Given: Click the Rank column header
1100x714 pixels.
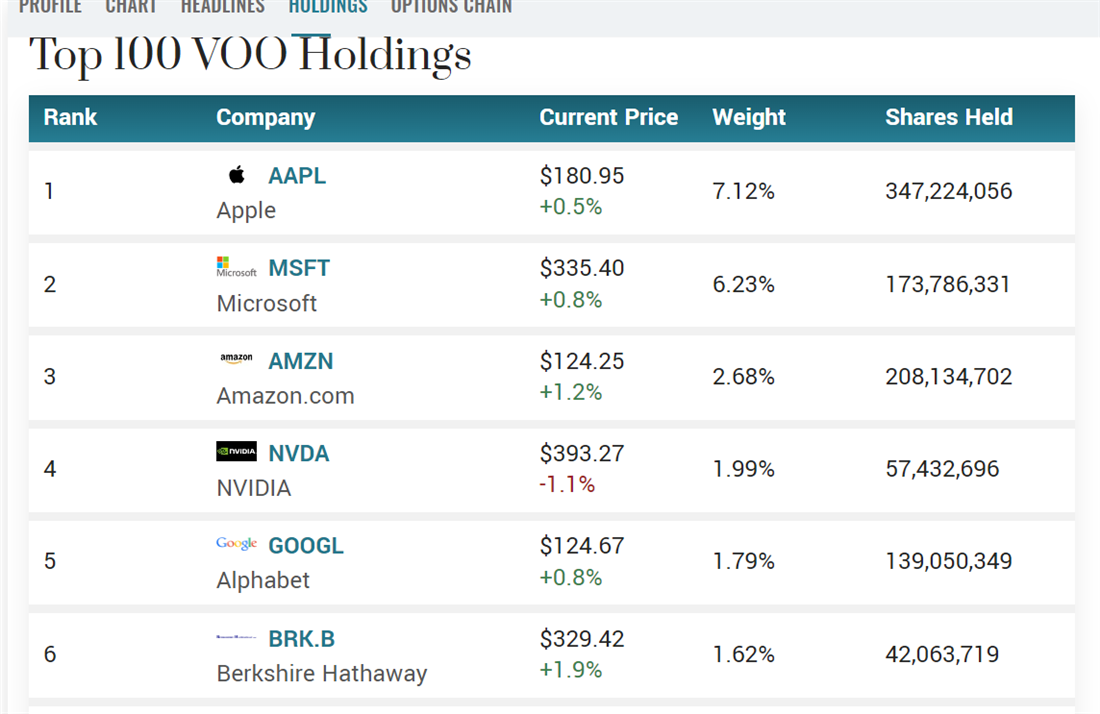Looking at the screenshot, I should 70,117.
